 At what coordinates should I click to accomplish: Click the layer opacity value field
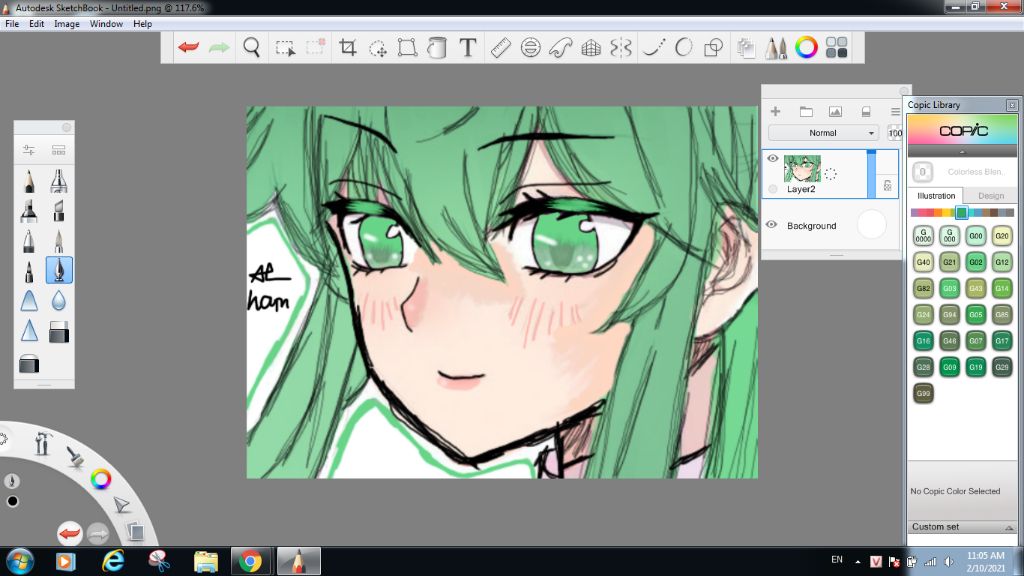(895, 133)
